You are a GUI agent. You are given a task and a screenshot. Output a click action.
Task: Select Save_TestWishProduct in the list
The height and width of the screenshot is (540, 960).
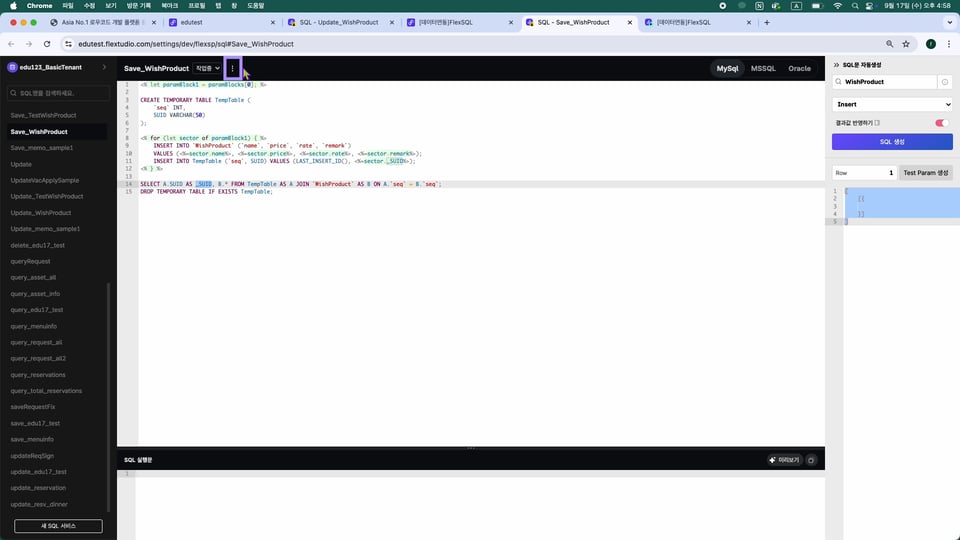pos(43,115)
